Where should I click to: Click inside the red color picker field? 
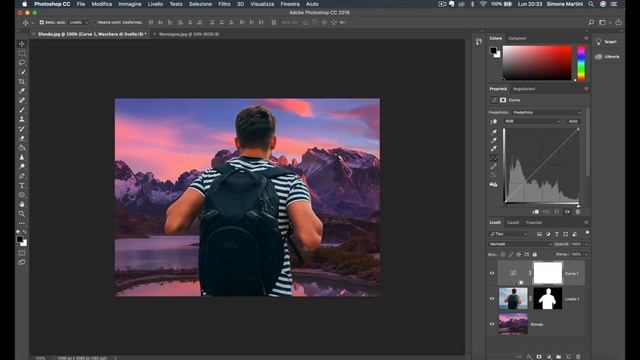pyautogui.click(x=537, y=63)
